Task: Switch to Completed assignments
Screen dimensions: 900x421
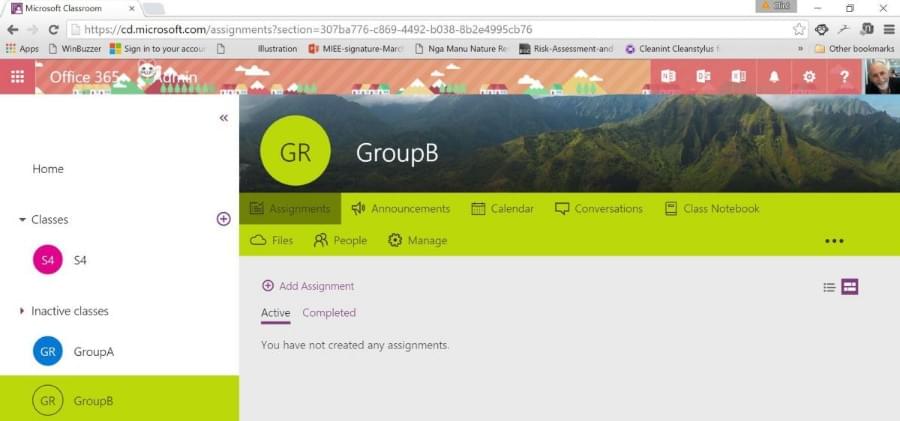Action: click(329, 313)
